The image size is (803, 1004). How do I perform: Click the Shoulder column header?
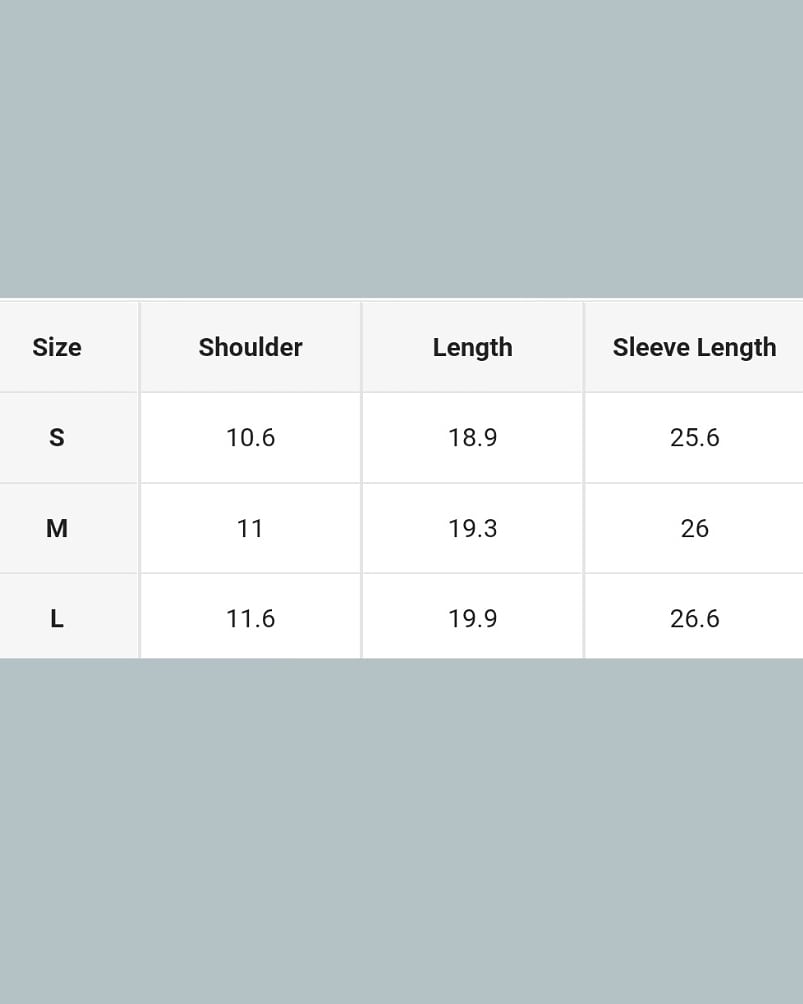pos(250,347)
